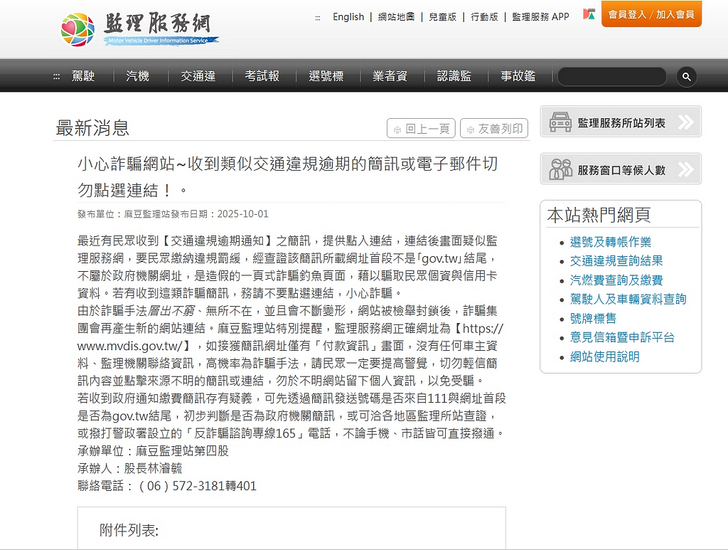The height and width of the screenshot is (550, 728).
Task: Click the green-red icon beside 會員登入
Action: coord(589,15)
